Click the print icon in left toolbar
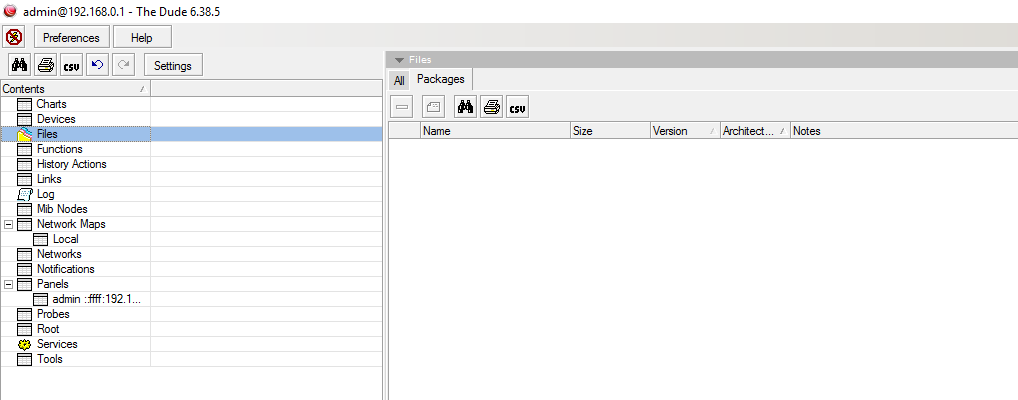This screenshot has width=1018, height=400. 45,65
